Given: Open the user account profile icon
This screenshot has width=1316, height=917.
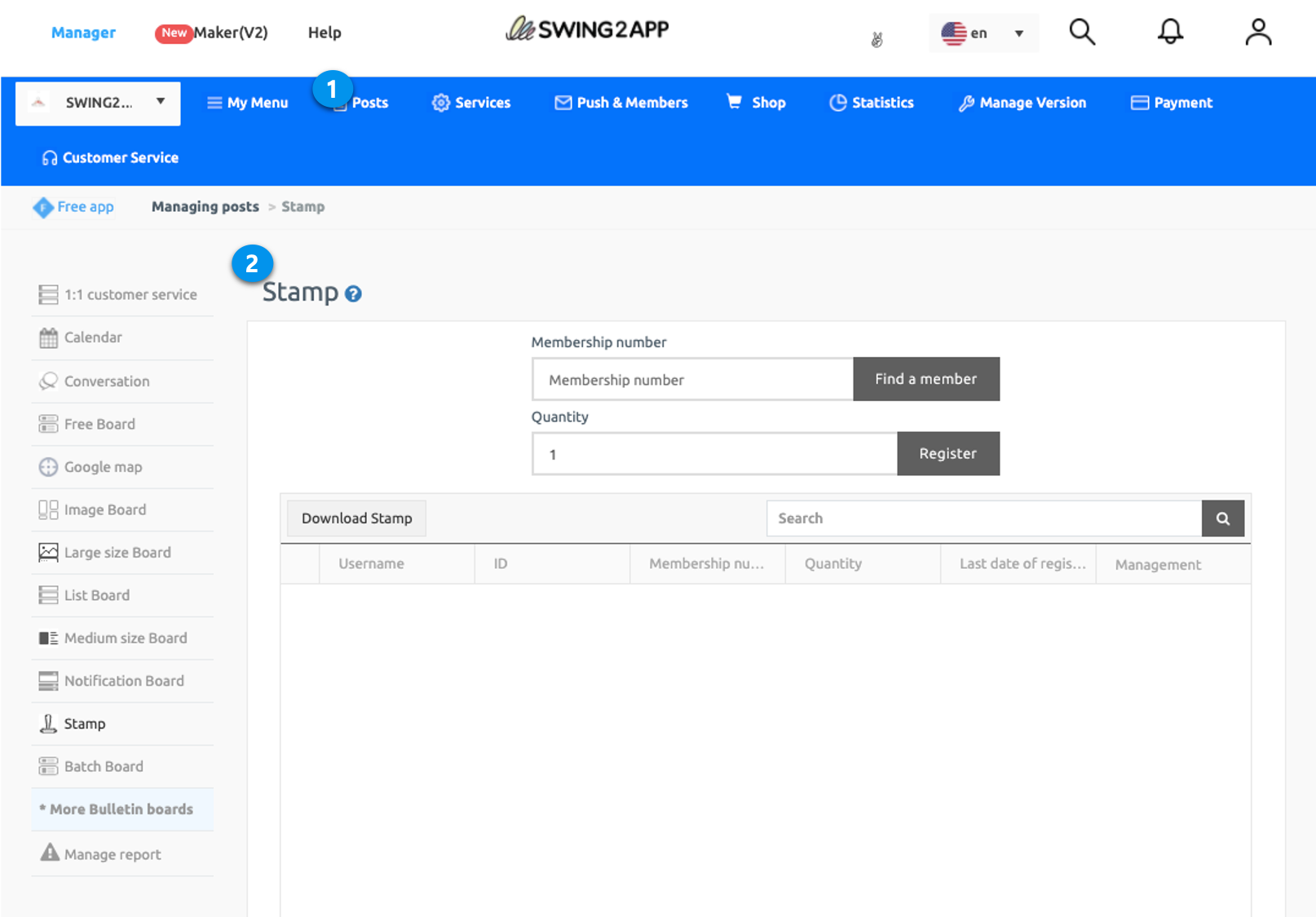Looking at the screenshot, I should pos(1258,33).
